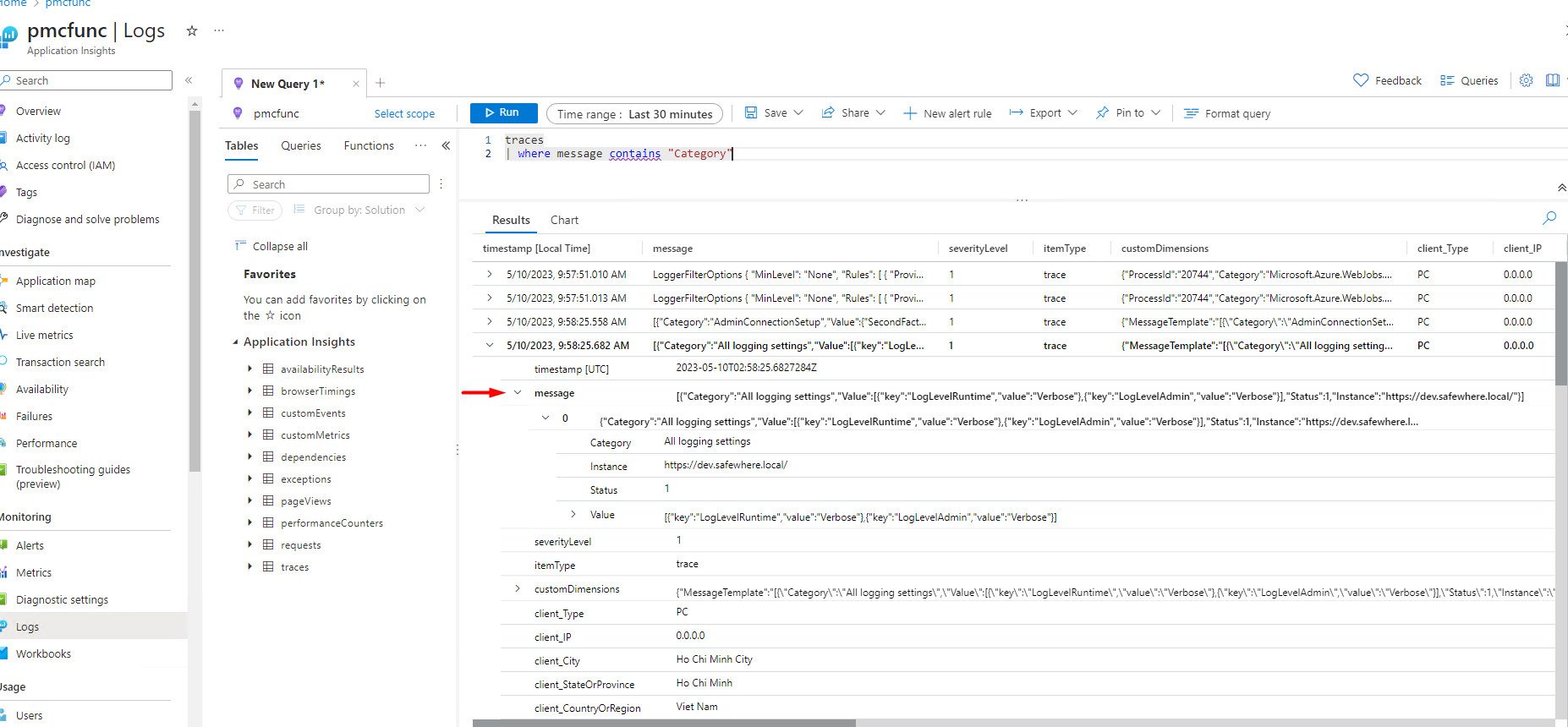Expand the exceptions table
Screen dimensions: 1568x727
pyautogui.click(x=249, y=478)
